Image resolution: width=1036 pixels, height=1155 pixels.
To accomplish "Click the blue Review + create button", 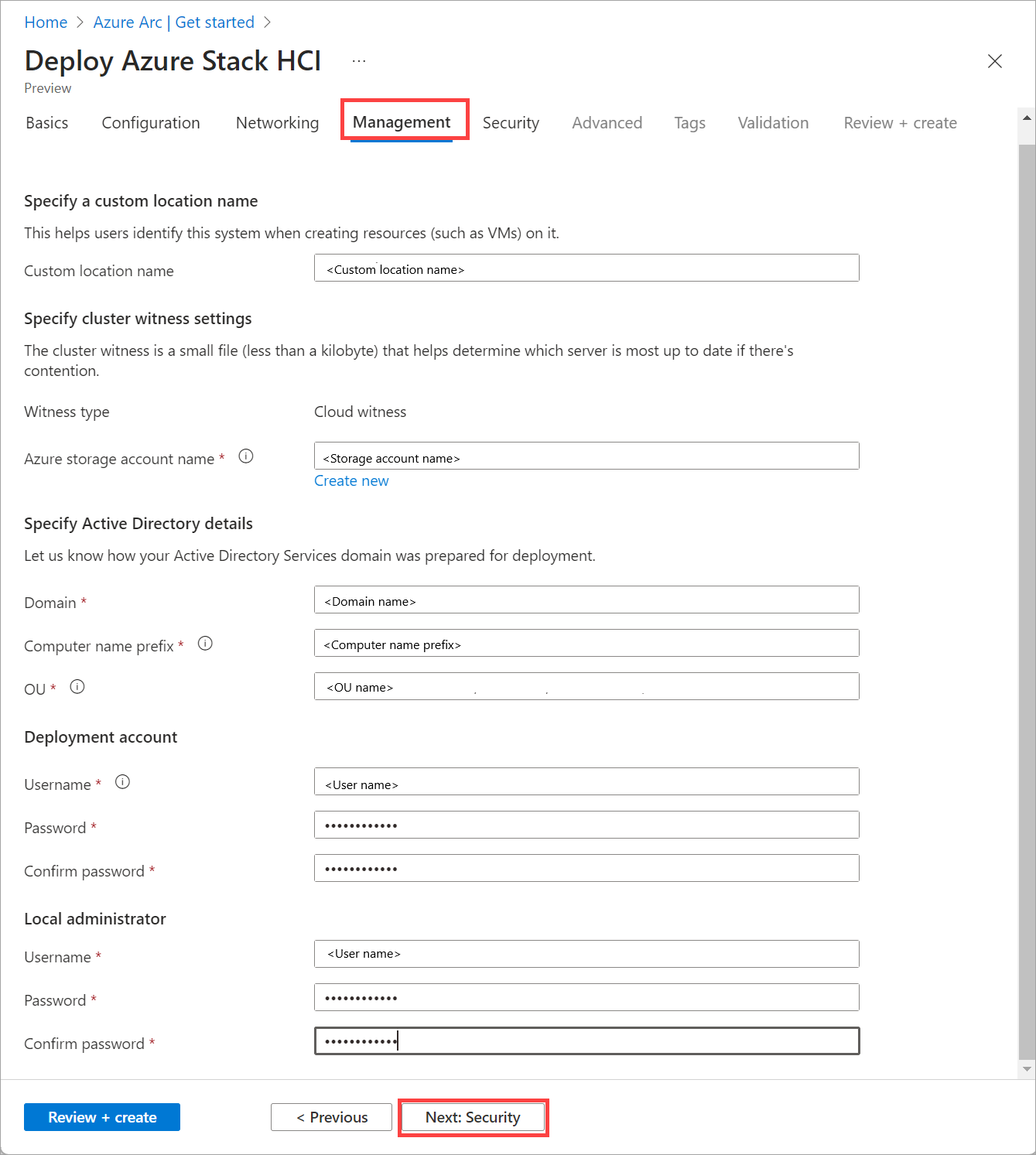I will pyautogui.click(x=102, y=1117).
